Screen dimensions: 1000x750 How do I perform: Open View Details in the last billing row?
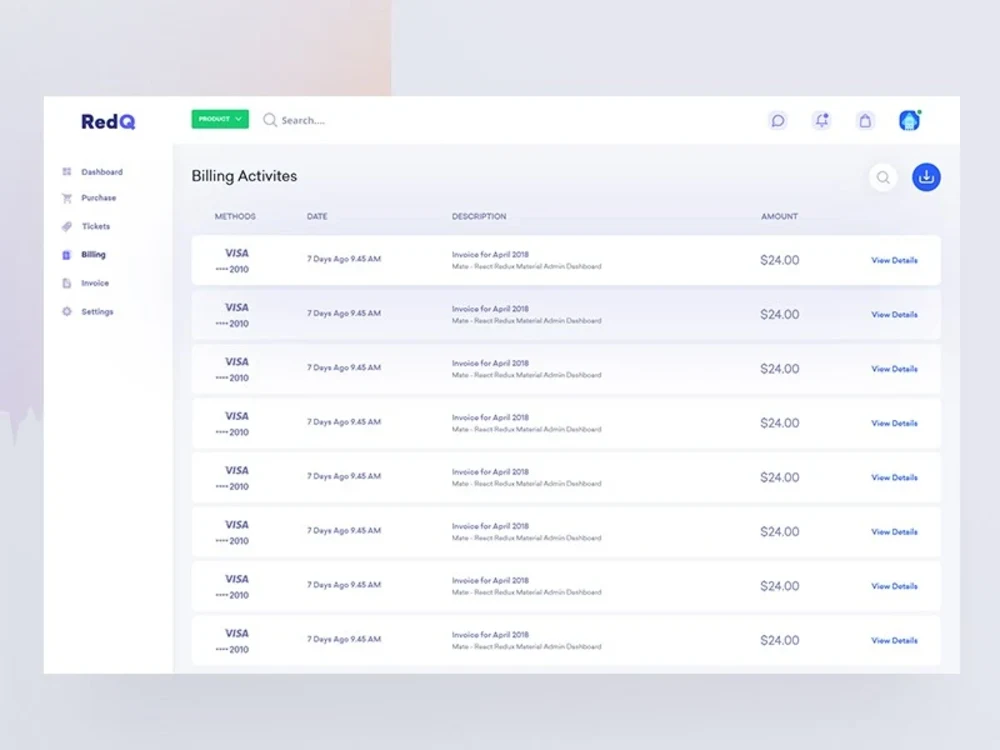point(894,640)
